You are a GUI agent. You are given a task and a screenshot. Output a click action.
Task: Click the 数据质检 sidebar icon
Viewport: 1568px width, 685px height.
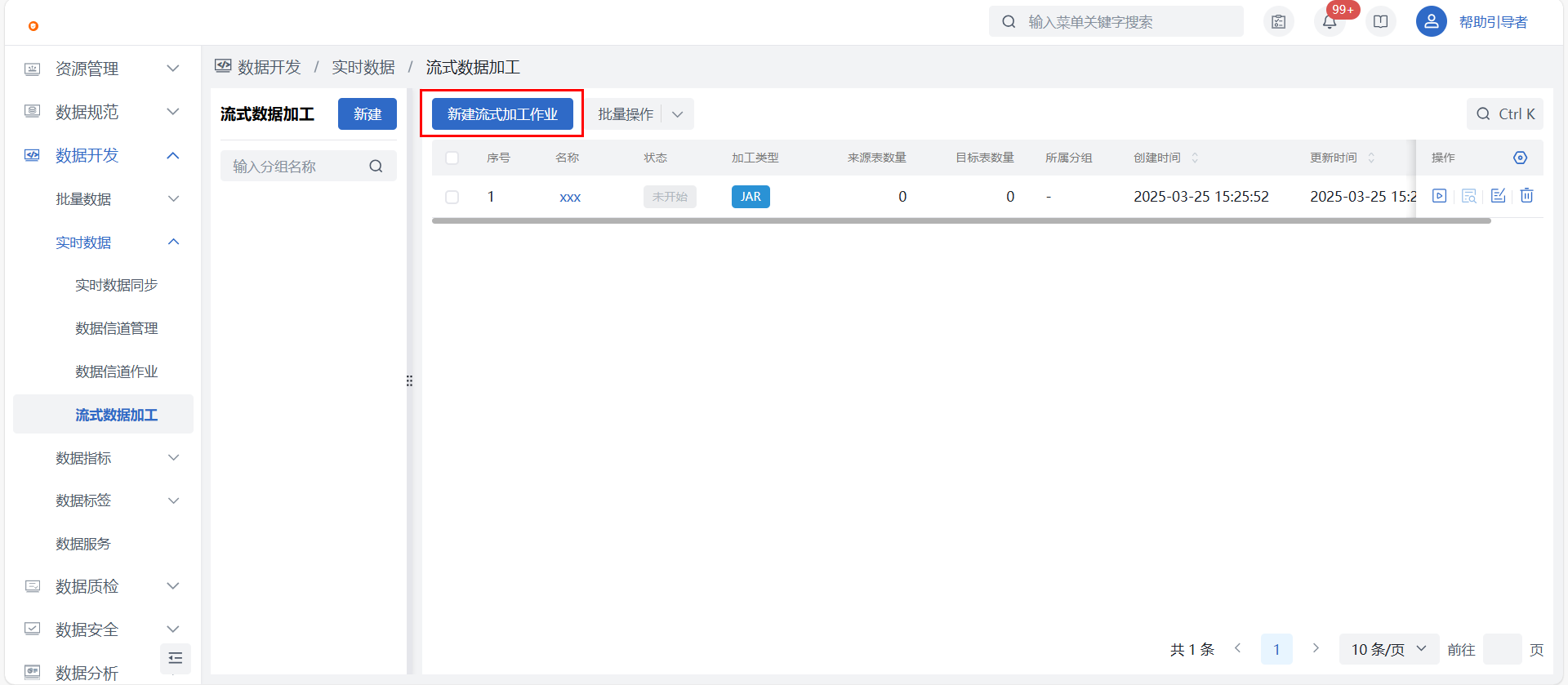click(x=32, y=586)
